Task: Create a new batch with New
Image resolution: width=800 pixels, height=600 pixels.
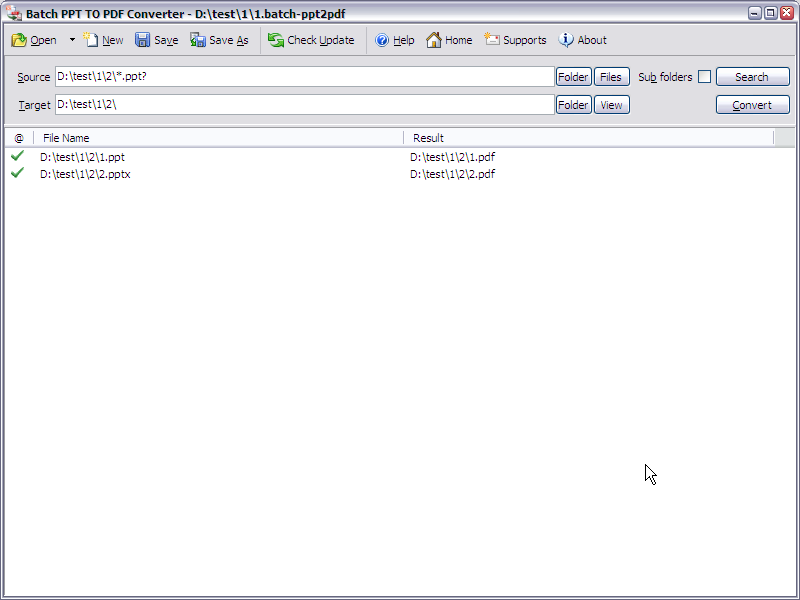Action: click(104, 40)
